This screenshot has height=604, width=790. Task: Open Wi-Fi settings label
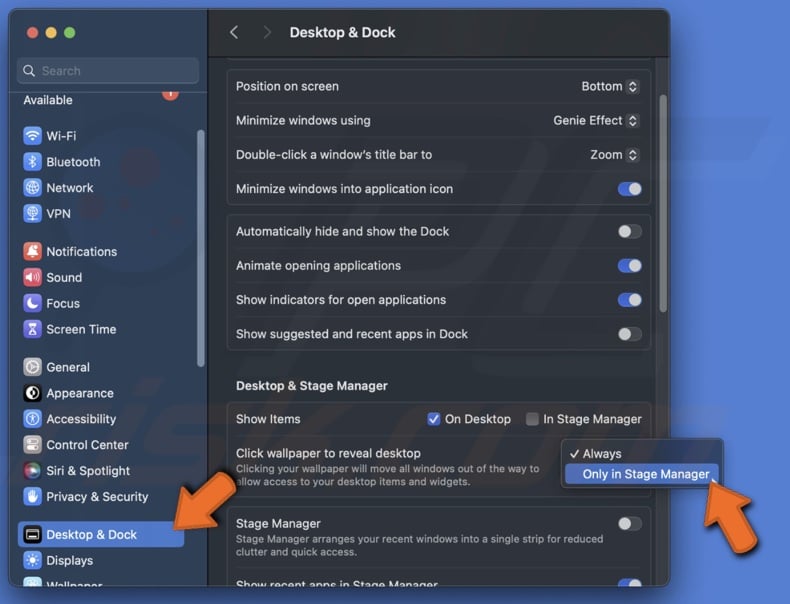coord(61,136)
